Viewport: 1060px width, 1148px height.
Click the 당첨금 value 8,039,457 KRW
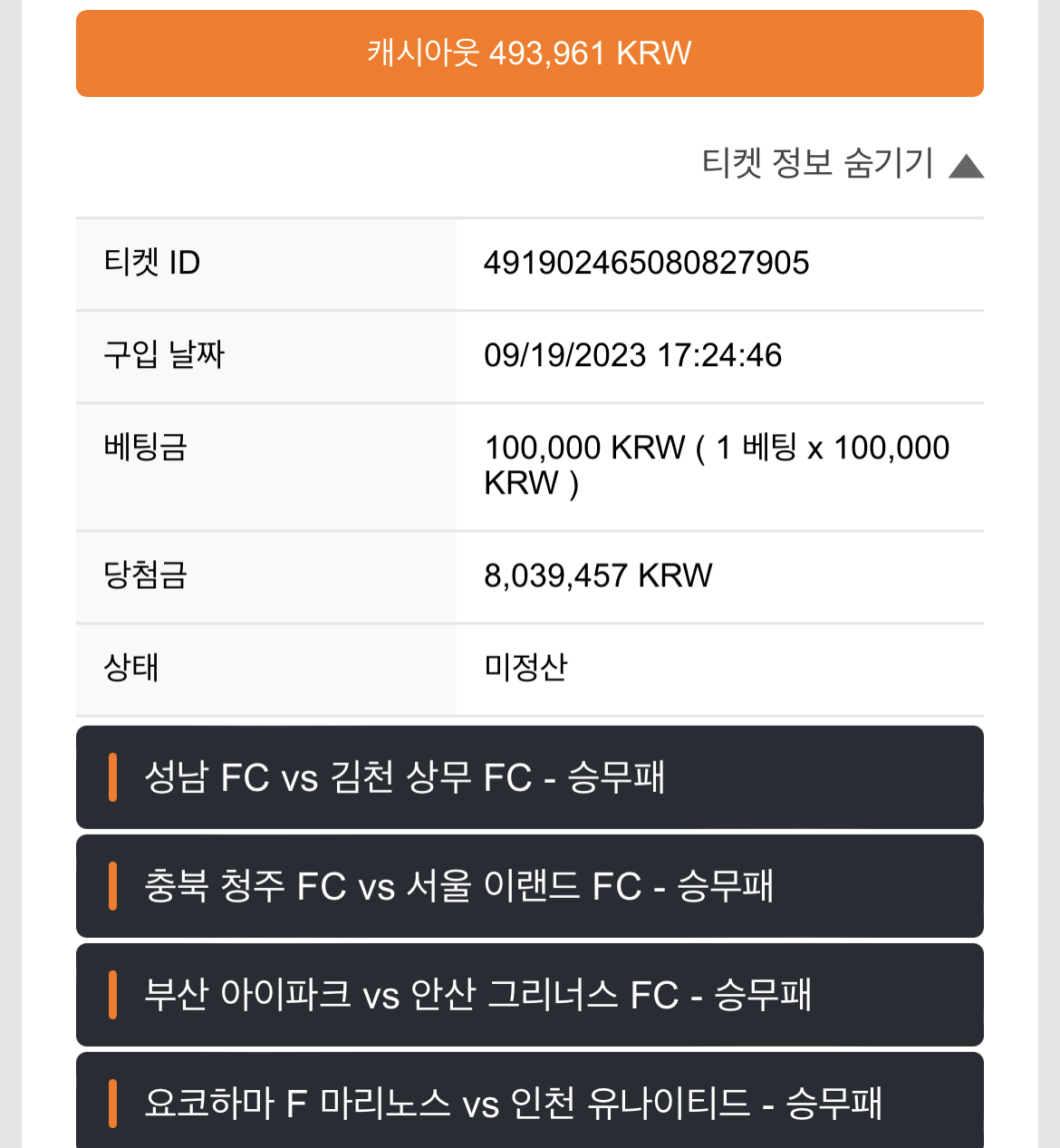point(598,575)
